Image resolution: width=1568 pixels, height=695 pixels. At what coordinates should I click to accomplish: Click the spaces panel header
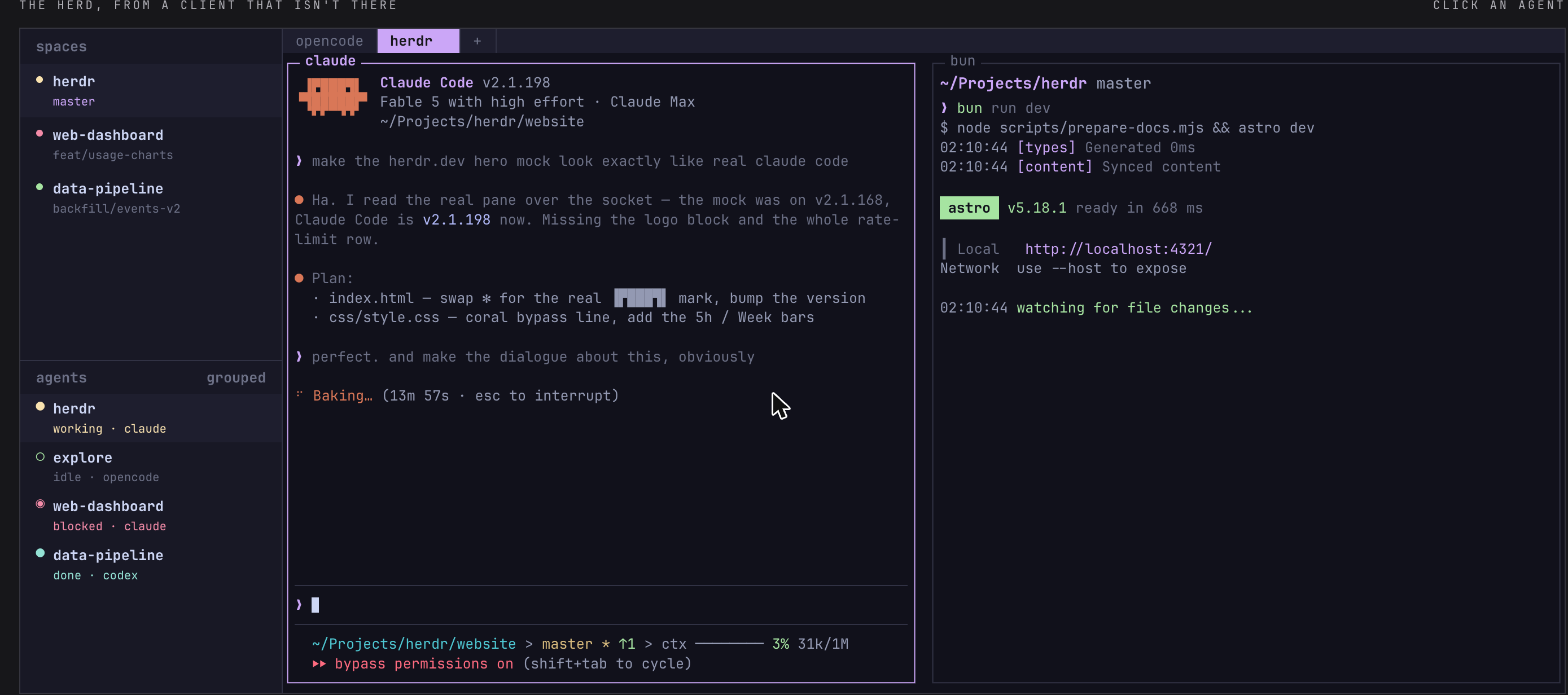coord(61,47)
